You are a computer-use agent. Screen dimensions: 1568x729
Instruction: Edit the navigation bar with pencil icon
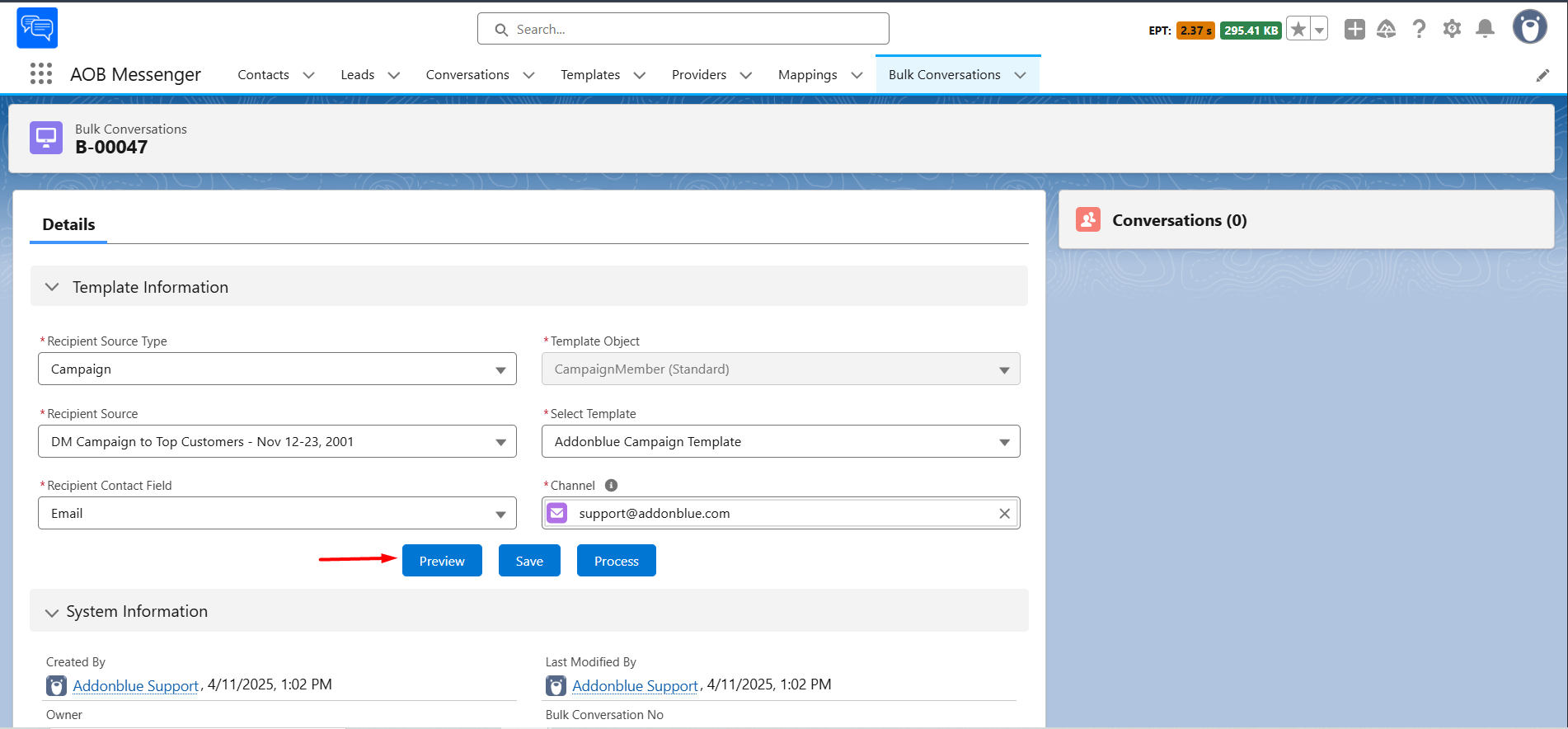(x=1542, y=75)
